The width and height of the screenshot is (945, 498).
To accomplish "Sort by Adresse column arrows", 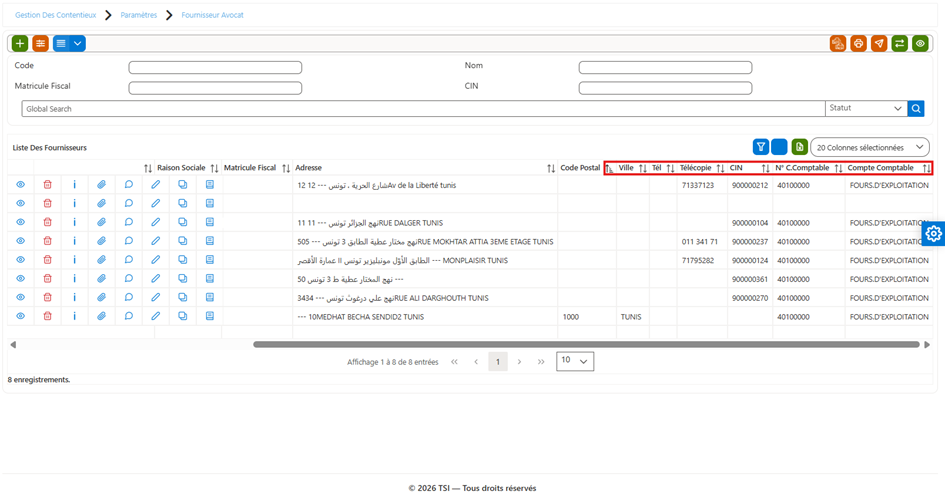I will tap(551, 168).
